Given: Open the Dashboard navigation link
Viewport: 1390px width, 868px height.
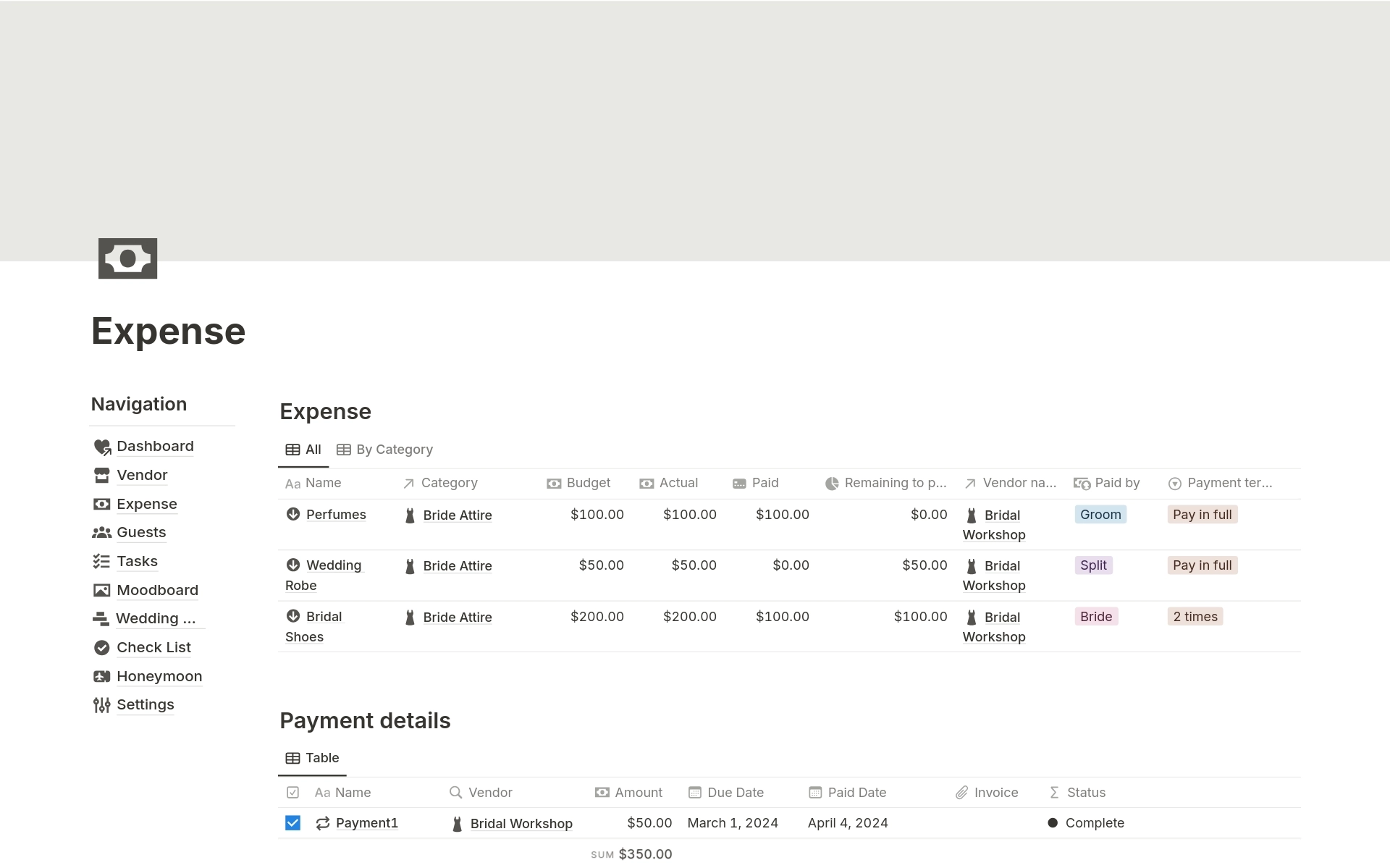Looking at the screenshot, I should (x=155, y=447).
